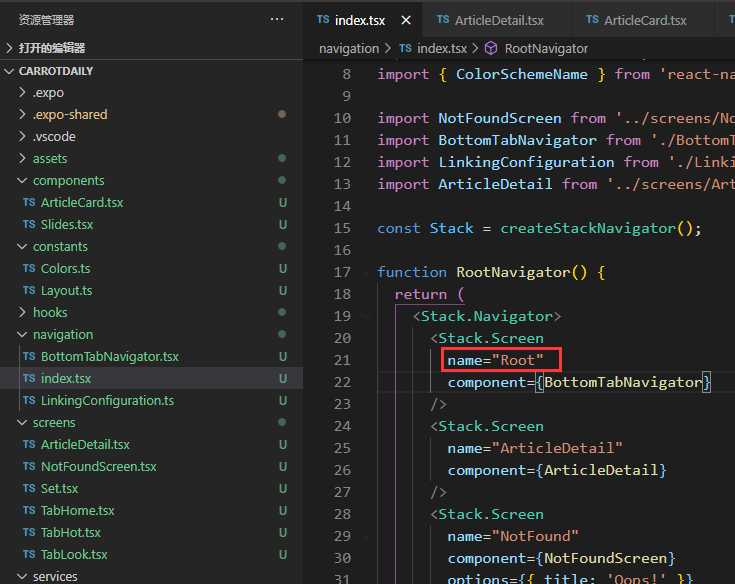This screenshot has width=735, height=584.
Task: Open LinkingConfiguration.ts file
Action: click(x=107, y=401)
